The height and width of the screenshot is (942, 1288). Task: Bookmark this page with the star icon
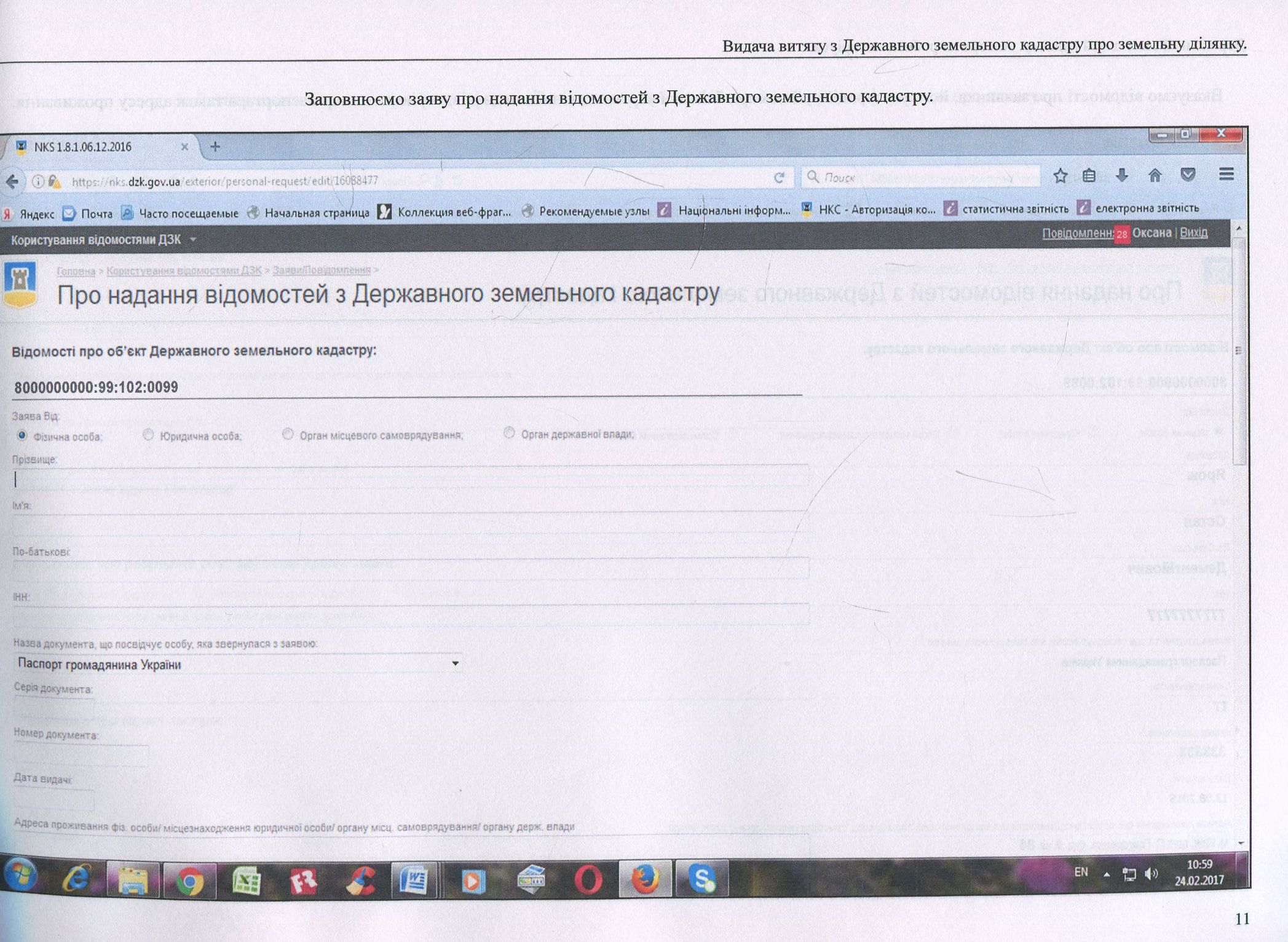(x=1060, y=176)
